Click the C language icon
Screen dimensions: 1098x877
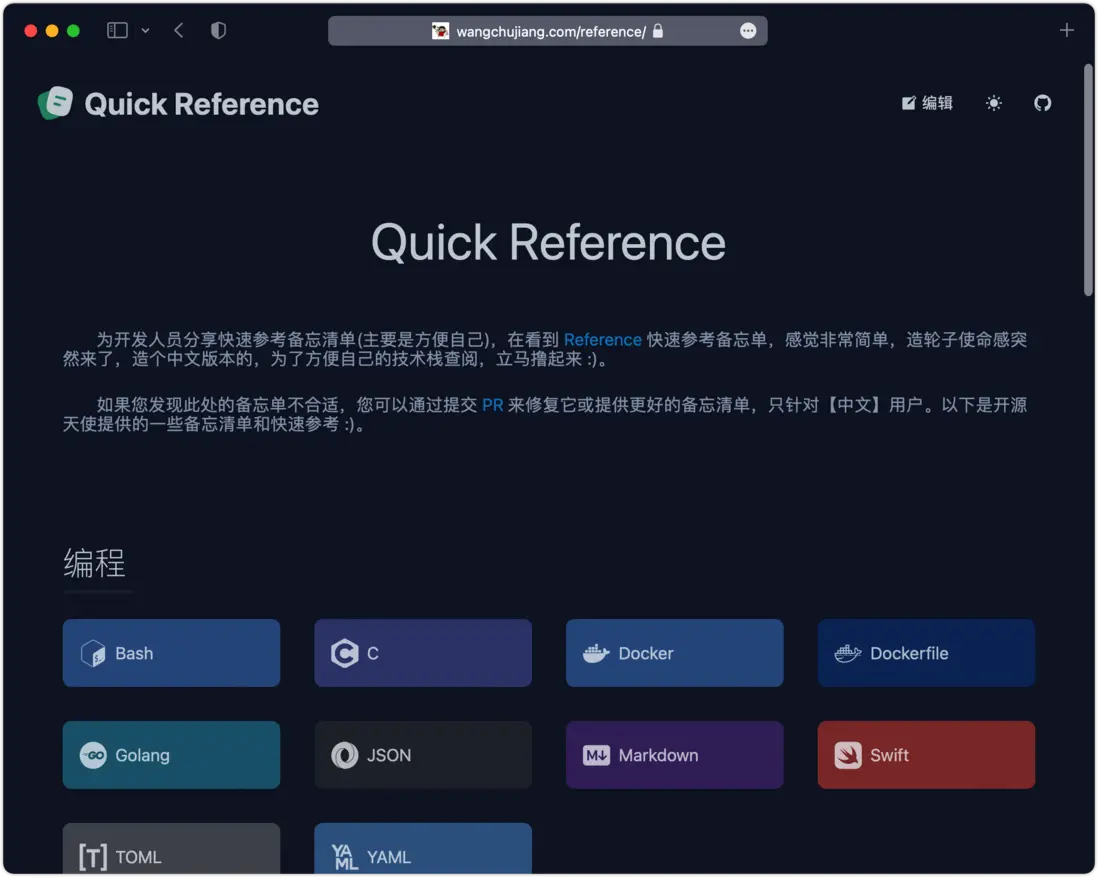pos(344,653)
